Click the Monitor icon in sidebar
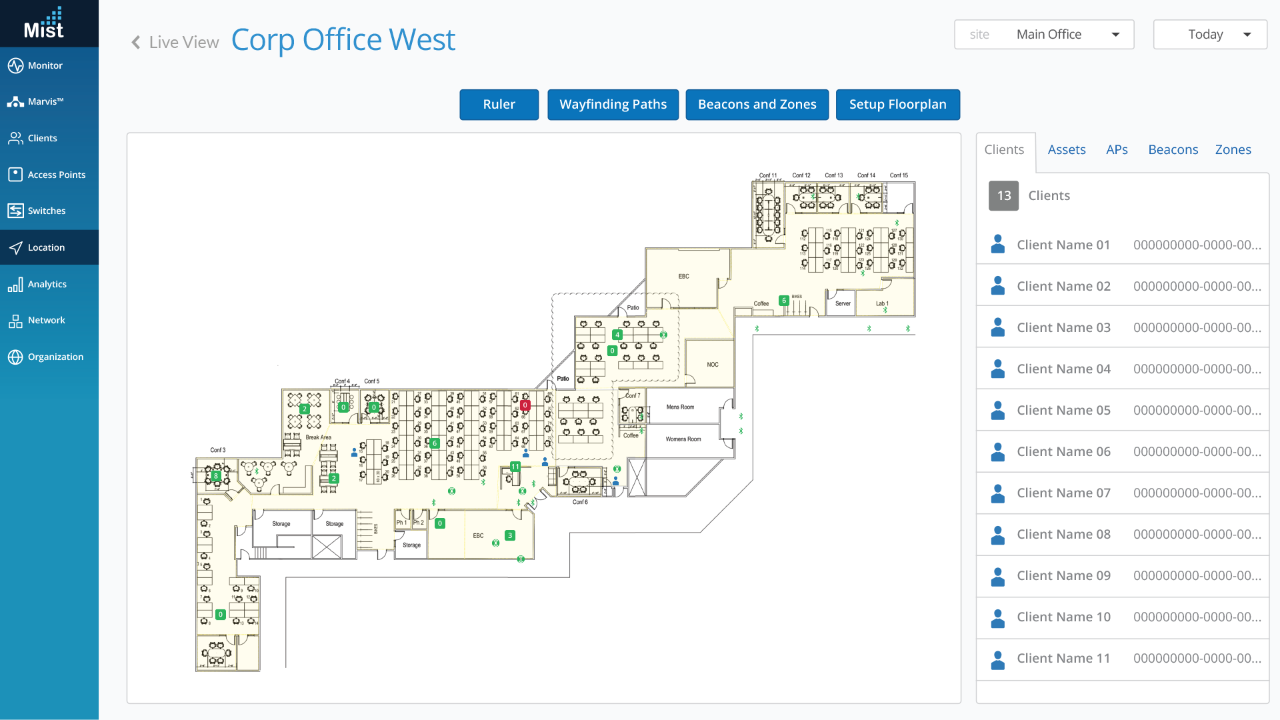 coord(15,66)
